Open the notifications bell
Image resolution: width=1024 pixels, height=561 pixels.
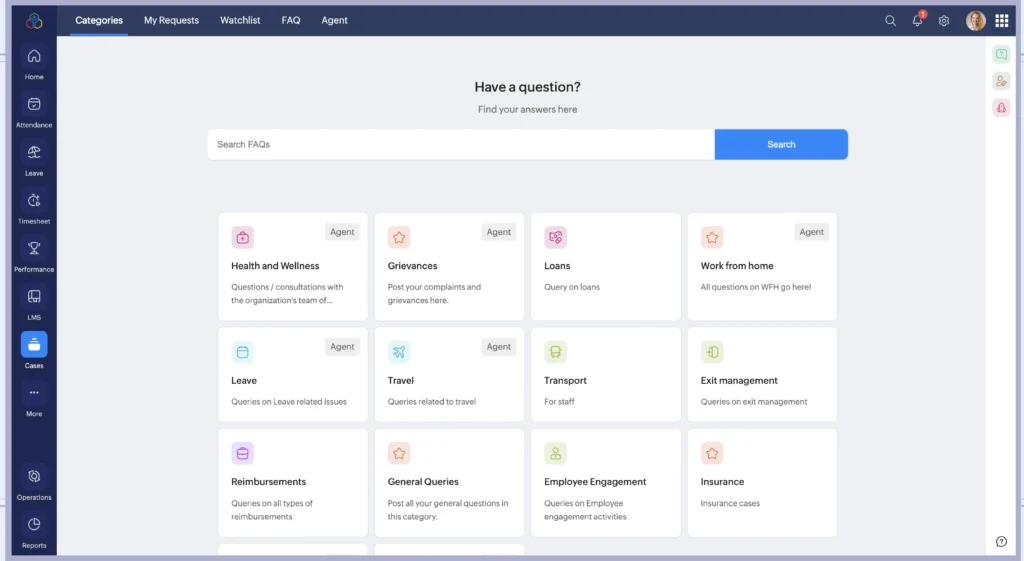[918, 21]
